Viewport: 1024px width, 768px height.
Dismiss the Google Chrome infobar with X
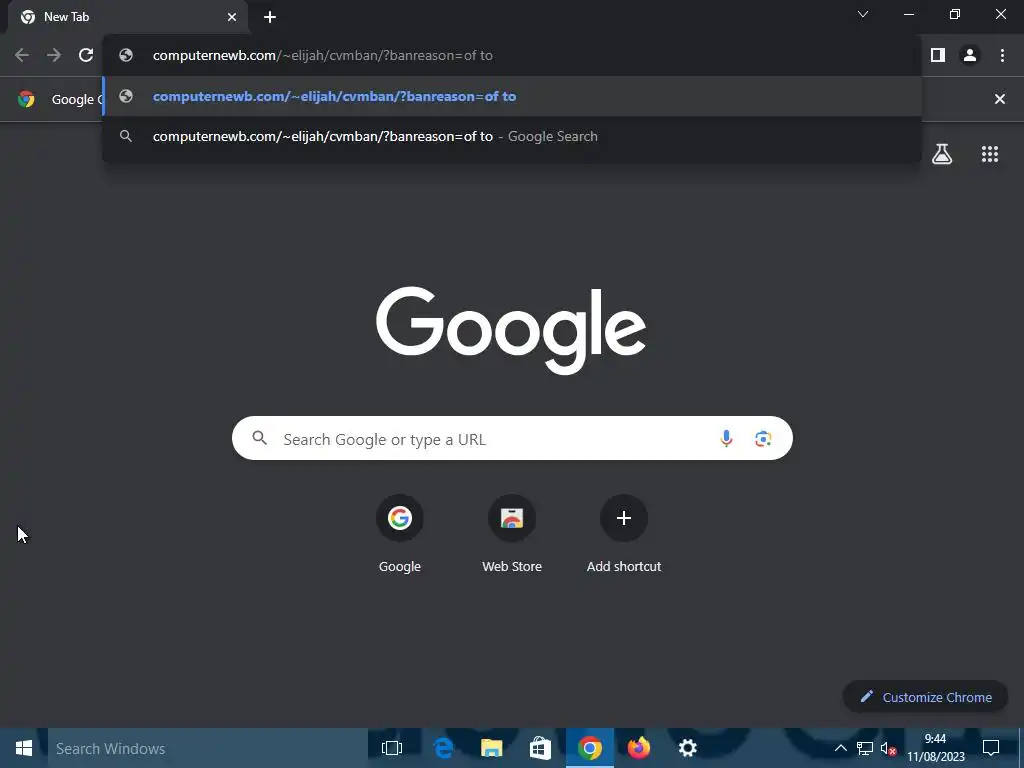[1000, 99]
